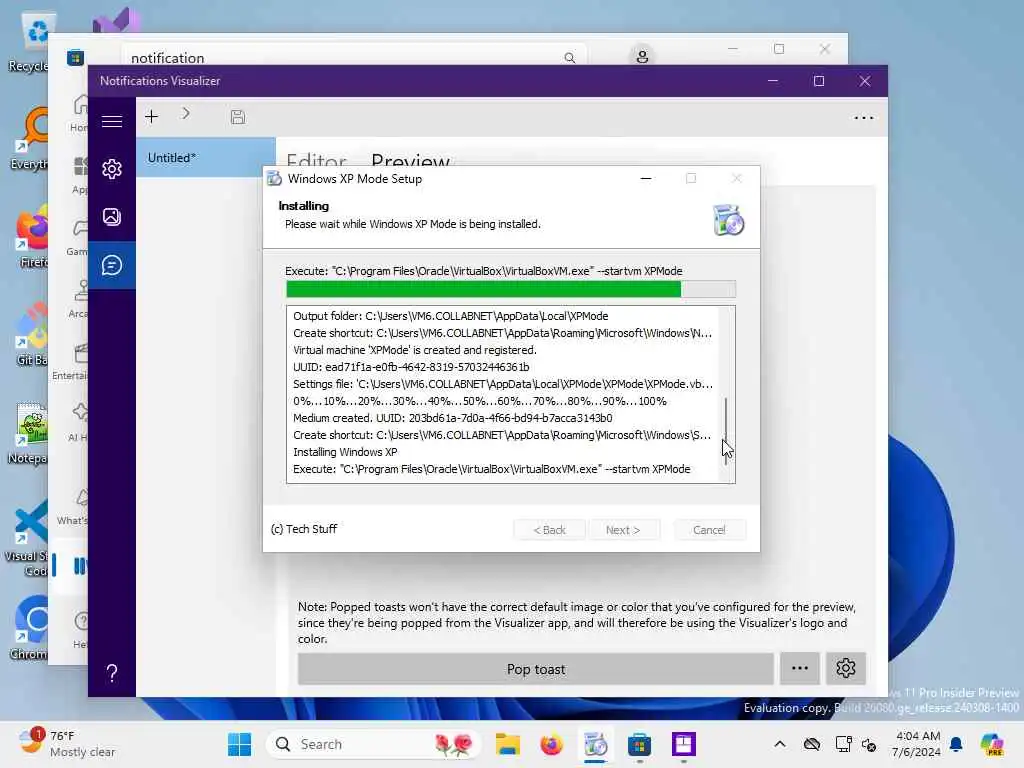Click the Everything desktop shortcut
This screenshot has height=768, width=1024.
29,138
